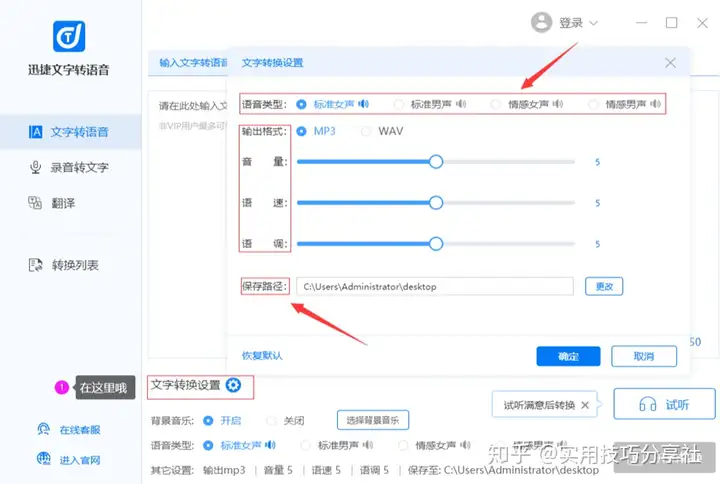
Task: Select 情感女声 in the bottom panel
Action: [403, 445]
